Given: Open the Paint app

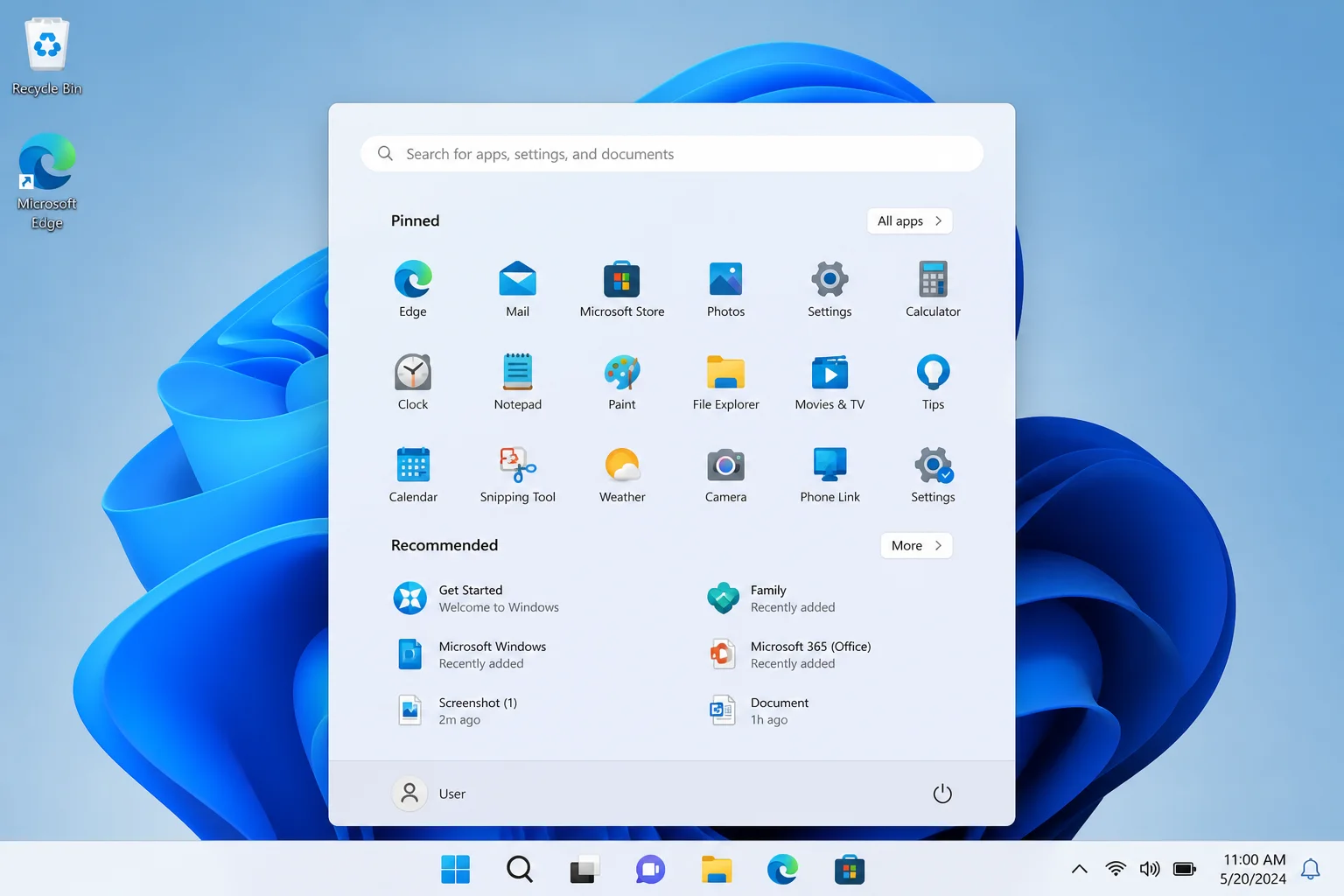Looking at the screenshot, I should (622, 382).
